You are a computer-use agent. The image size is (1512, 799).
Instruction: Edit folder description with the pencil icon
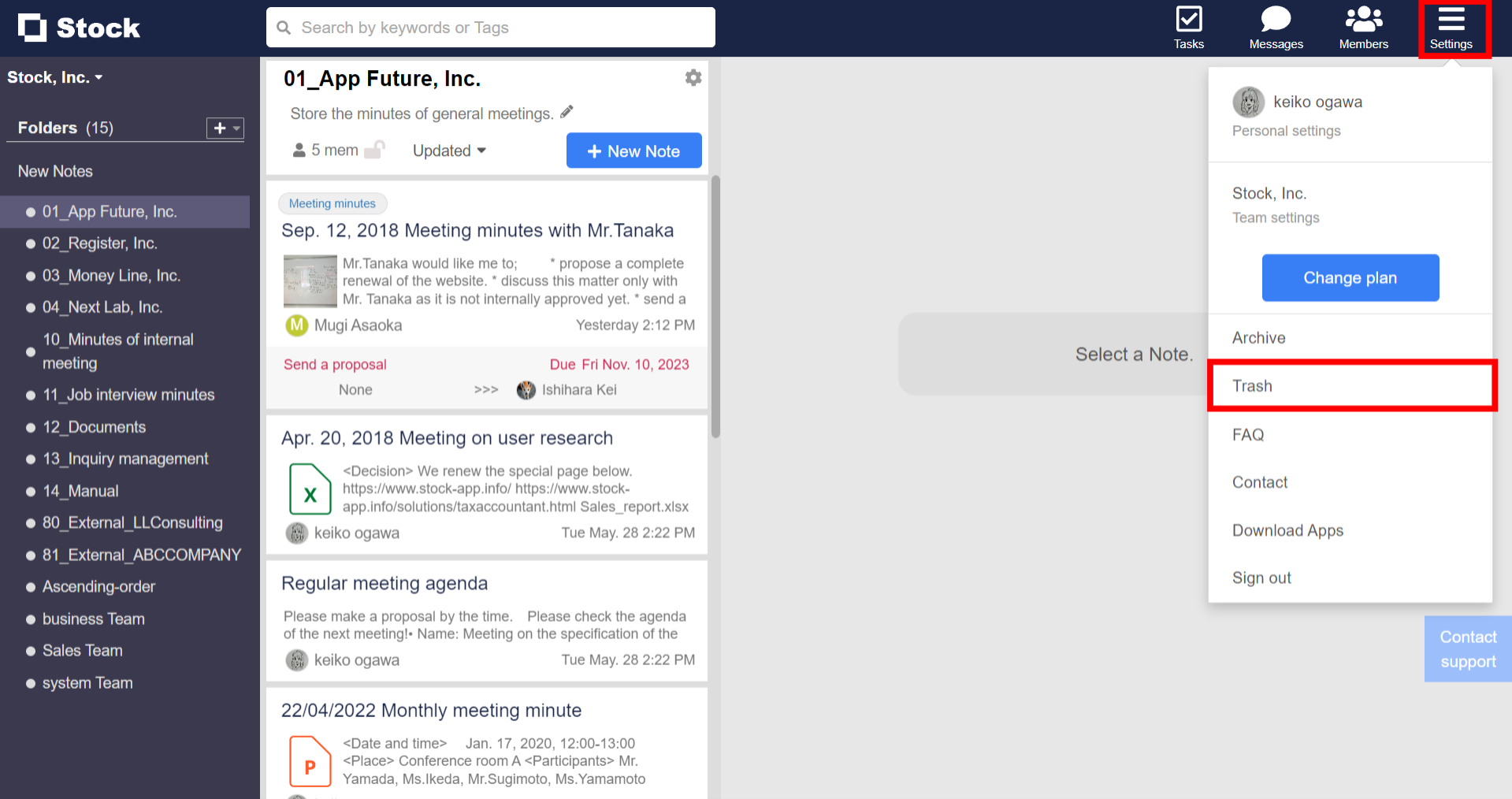tap(567, 112)
